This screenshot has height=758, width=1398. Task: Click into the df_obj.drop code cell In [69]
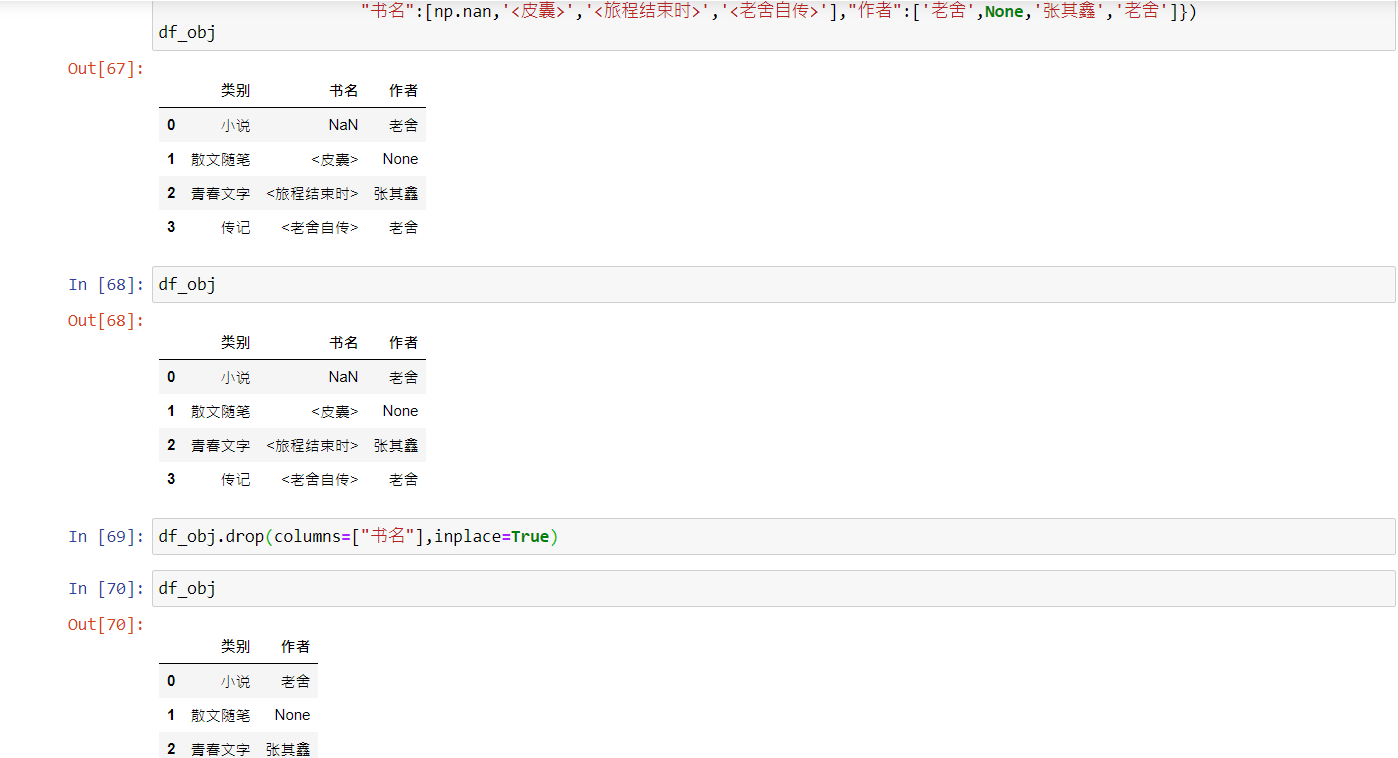[x=774, y=536]
